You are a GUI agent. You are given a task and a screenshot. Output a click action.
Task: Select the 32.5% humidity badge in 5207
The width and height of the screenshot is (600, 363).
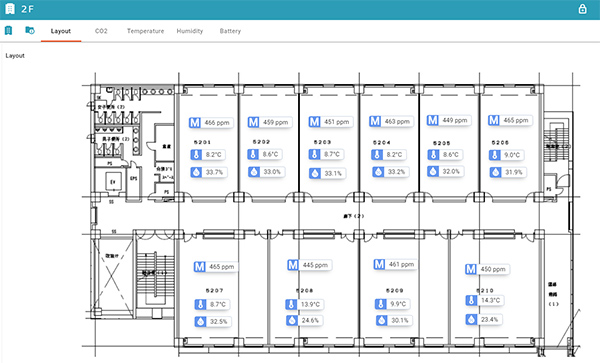(218, 321)
